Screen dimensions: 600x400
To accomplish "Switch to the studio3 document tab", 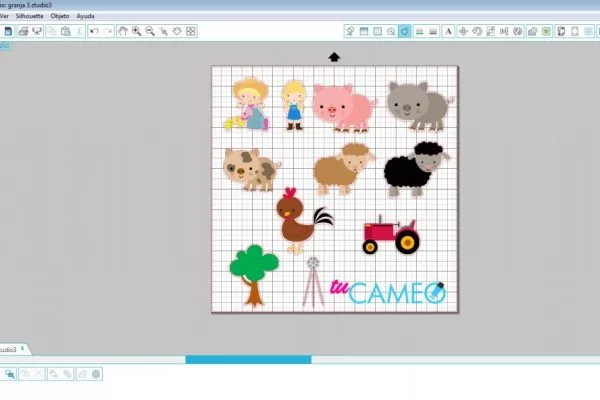I will click(x=13, y=349).
